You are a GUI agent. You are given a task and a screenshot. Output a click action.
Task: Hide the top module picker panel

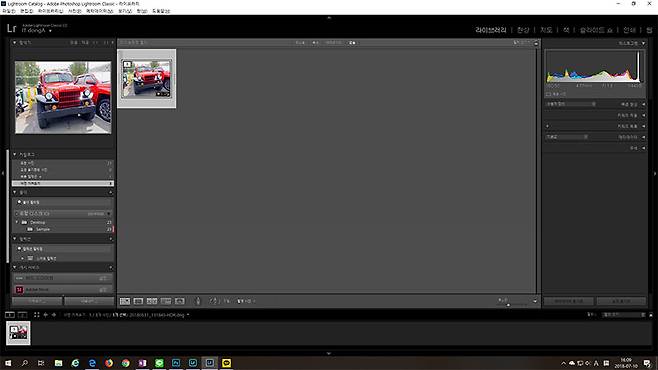329,18
